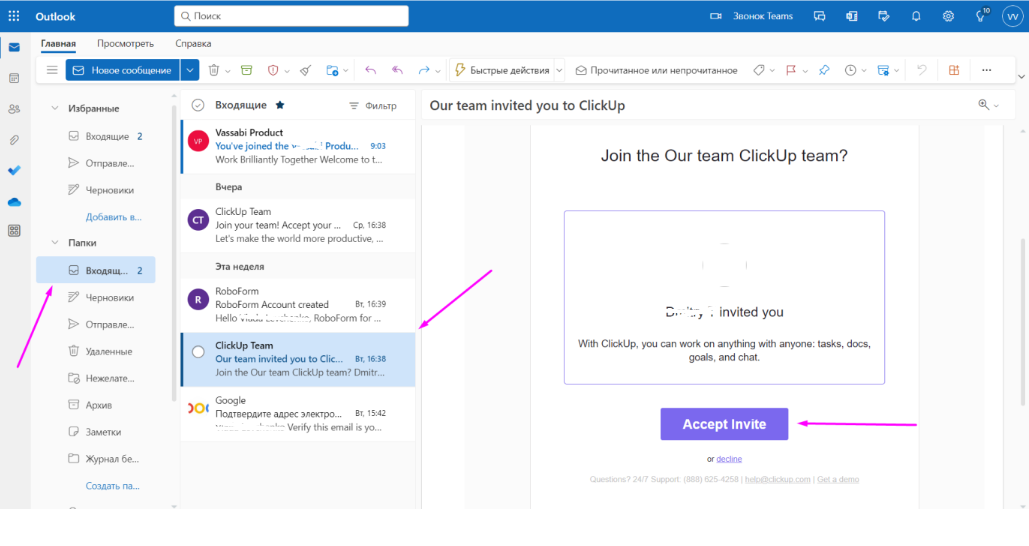Open the Teams chat icon in header
The image size is (1029, 546).
click(820, 16)
